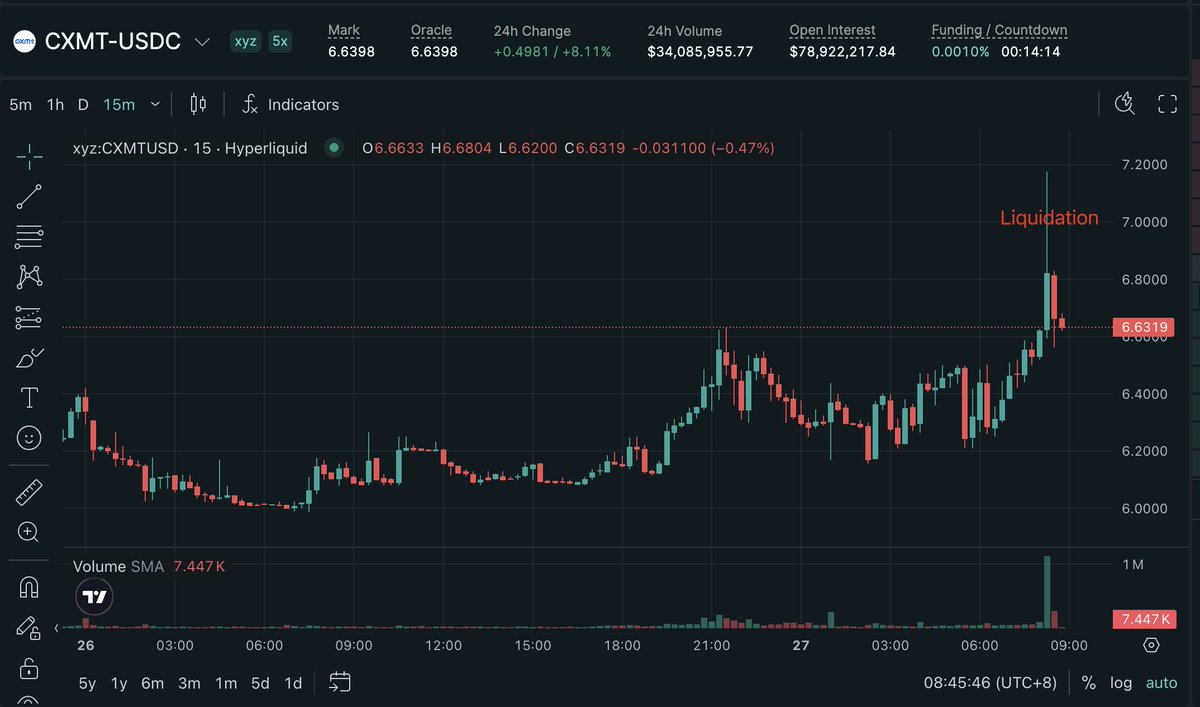Select the brush drawing tool

pos(29,358)
